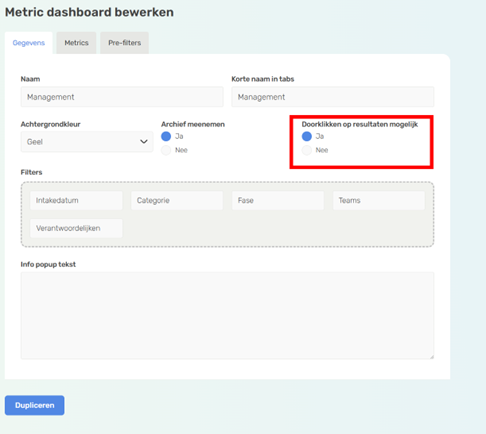Image resolution: width=486 pixels, height=434 pixels.
Task: Open the Gegevens tab
Action: [29, 43]
